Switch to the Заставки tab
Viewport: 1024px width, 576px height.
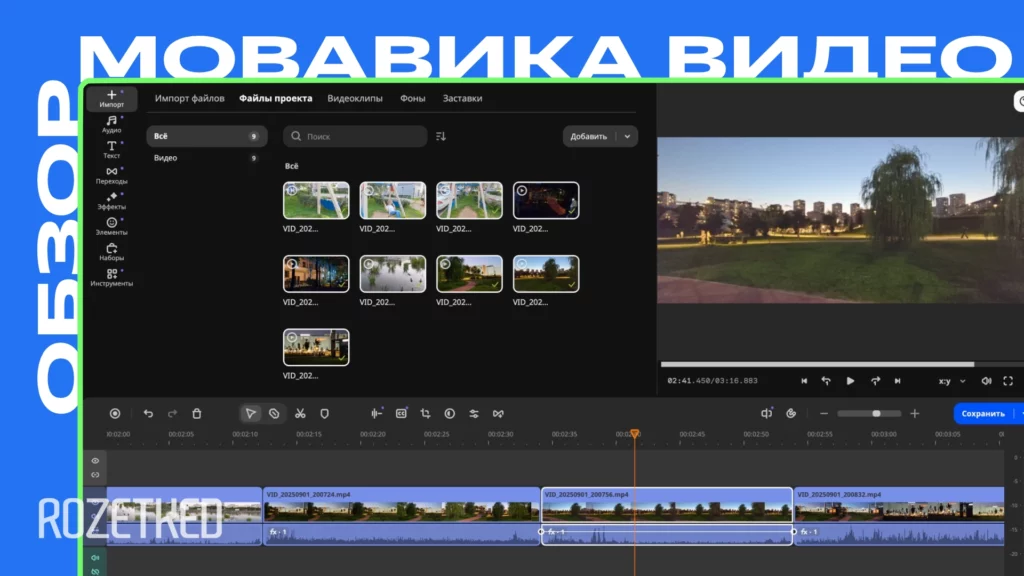tap(462, 98)
